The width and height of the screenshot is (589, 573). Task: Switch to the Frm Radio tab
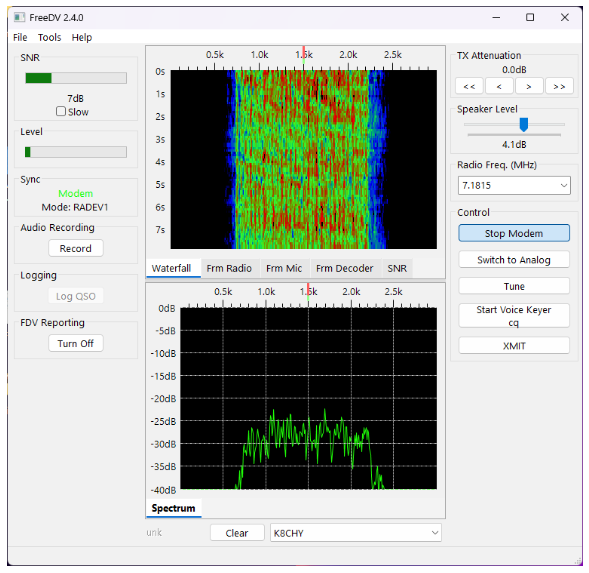point(229,268)
